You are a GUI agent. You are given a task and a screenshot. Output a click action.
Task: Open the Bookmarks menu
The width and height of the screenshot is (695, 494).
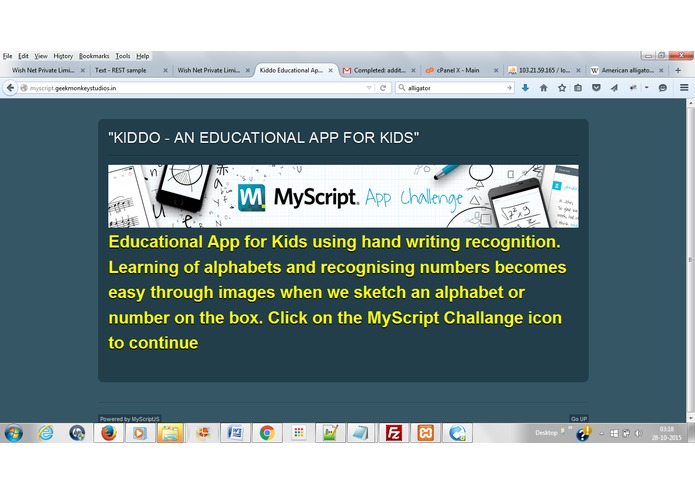coord(94,56)
